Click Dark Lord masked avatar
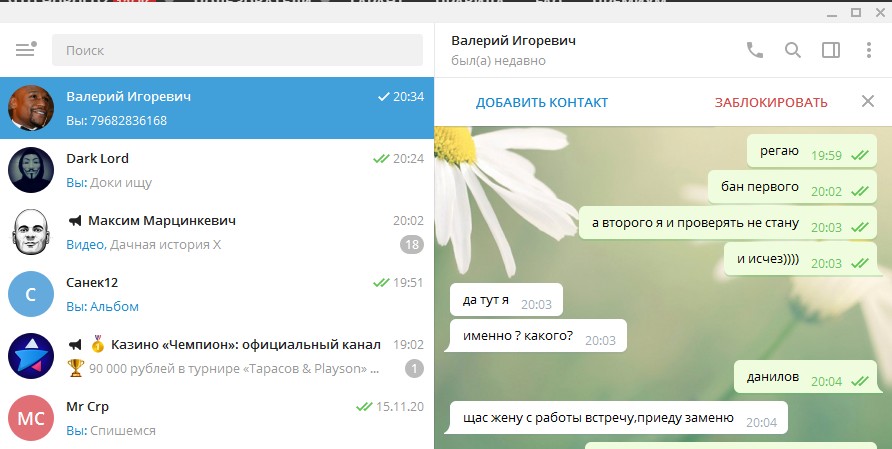Screen dimensions: 892x449 tap(31, 170)
